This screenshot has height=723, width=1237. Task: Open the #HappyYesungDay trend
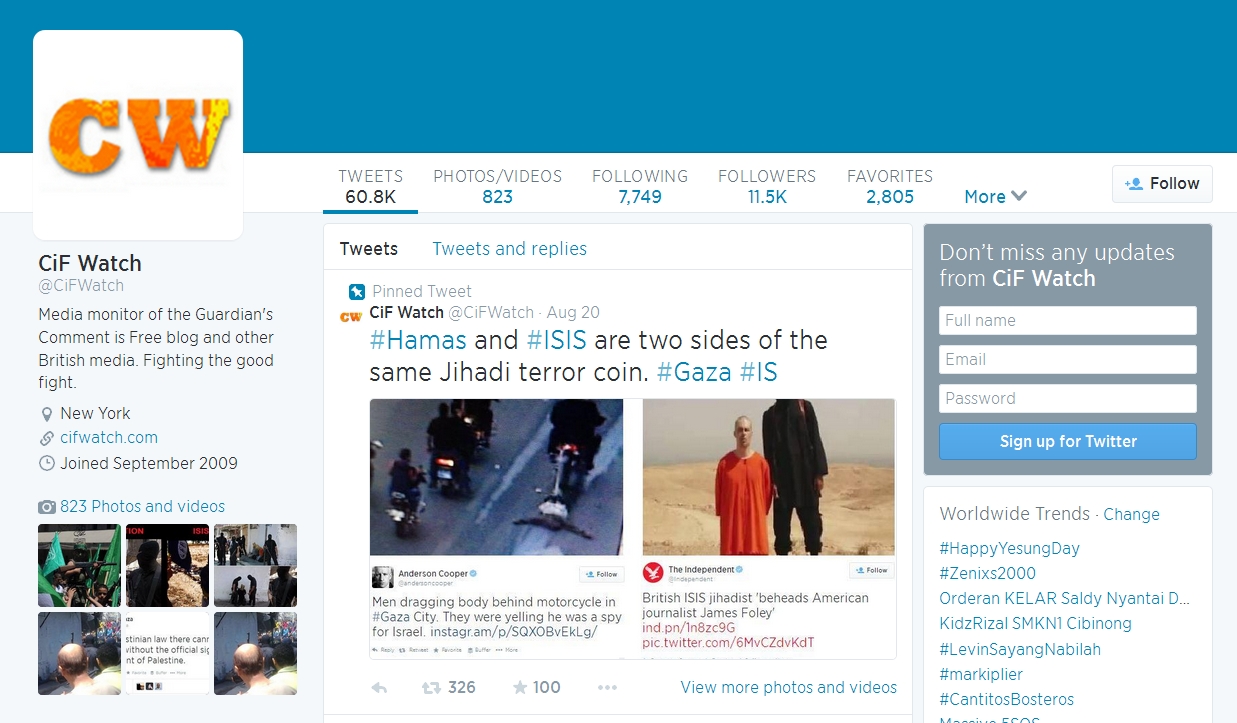click(1009, 548)
